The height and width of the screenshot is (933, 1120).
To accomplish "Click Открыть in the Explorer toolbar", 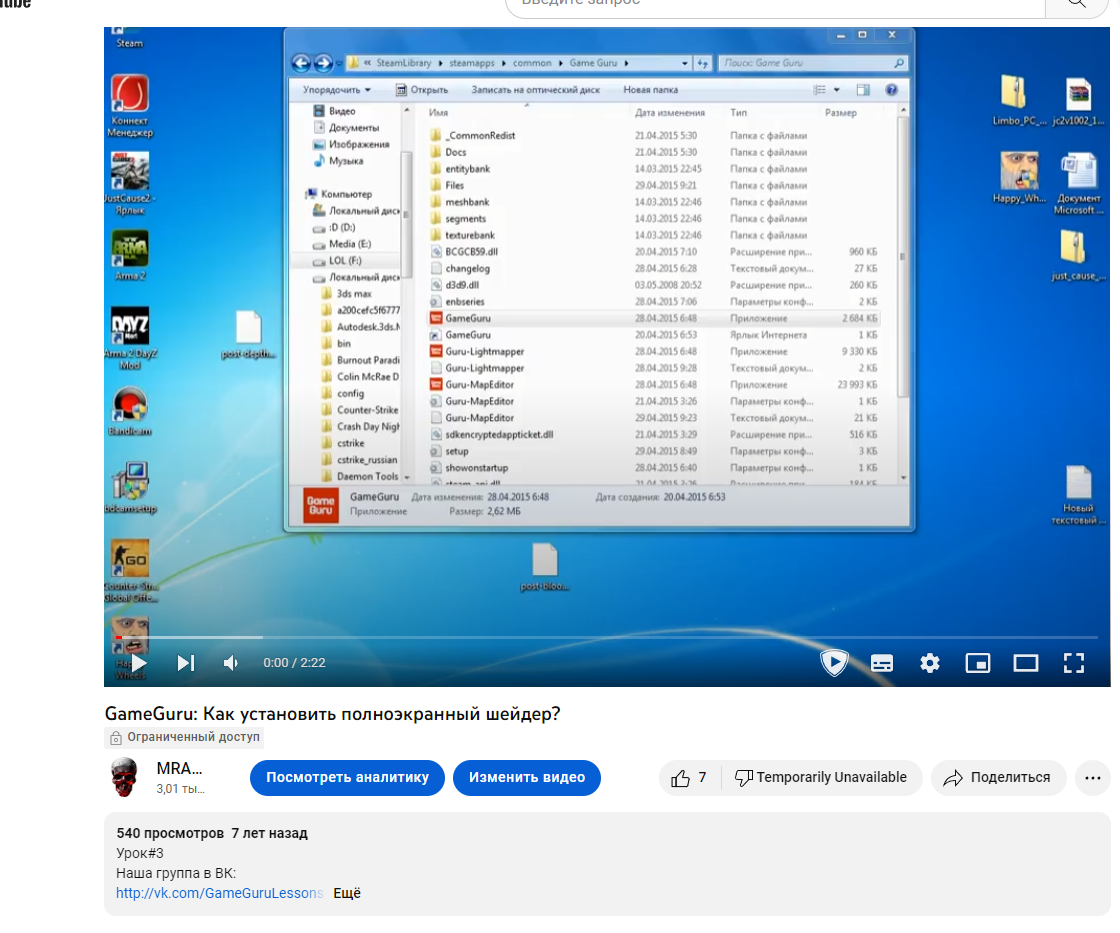I will pyautogui.click(x=422, y=90).
